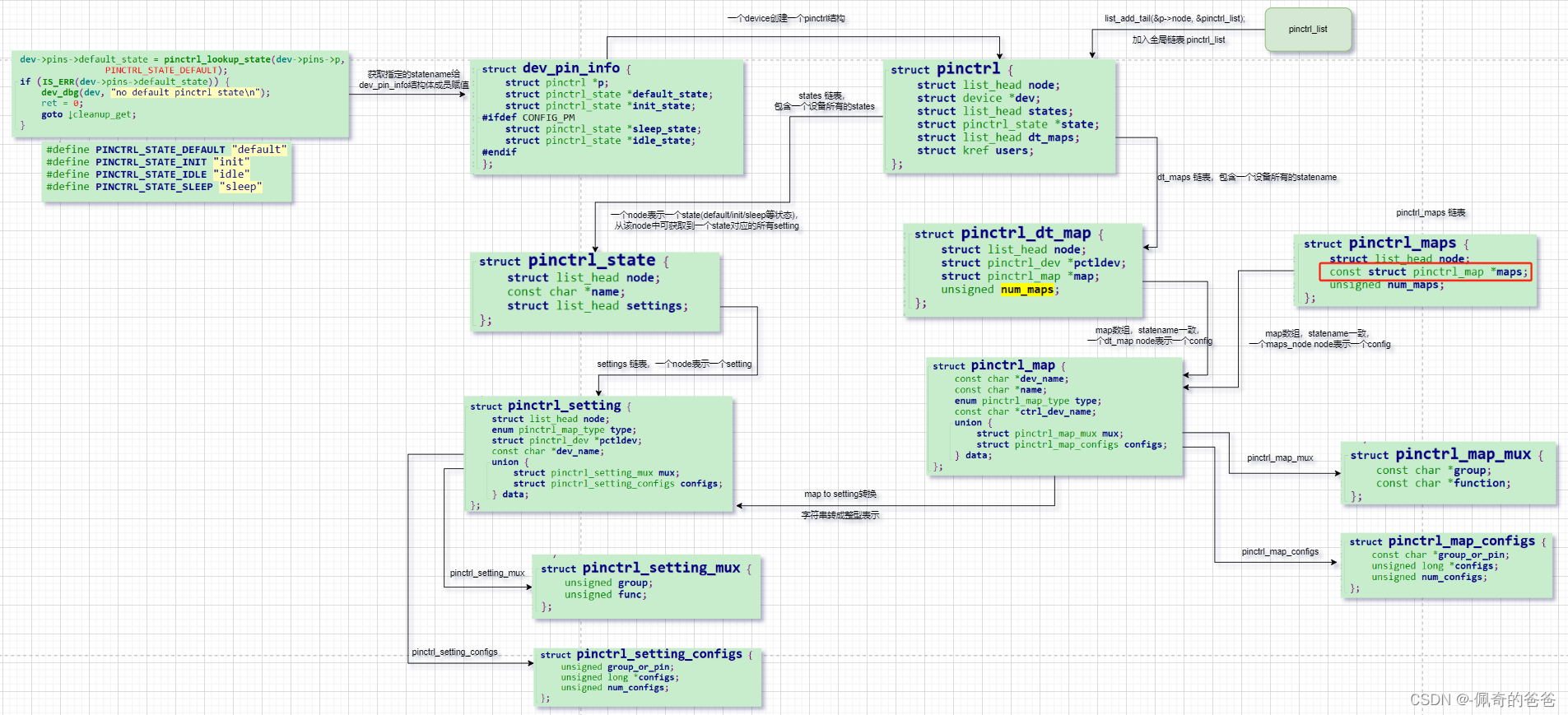This screenshot has width=1568, height=715.
Task: Select 'struct pinctrl_setting_mux mux;' line
Action: click(597, 473)
